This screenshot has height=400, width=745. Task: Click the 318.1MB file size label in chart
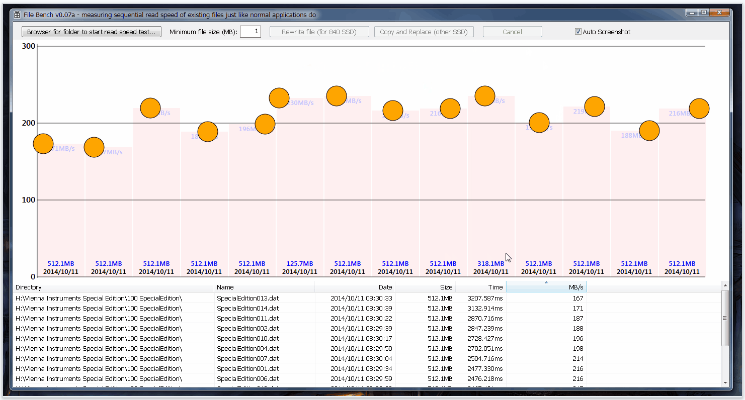pos(491,264)
